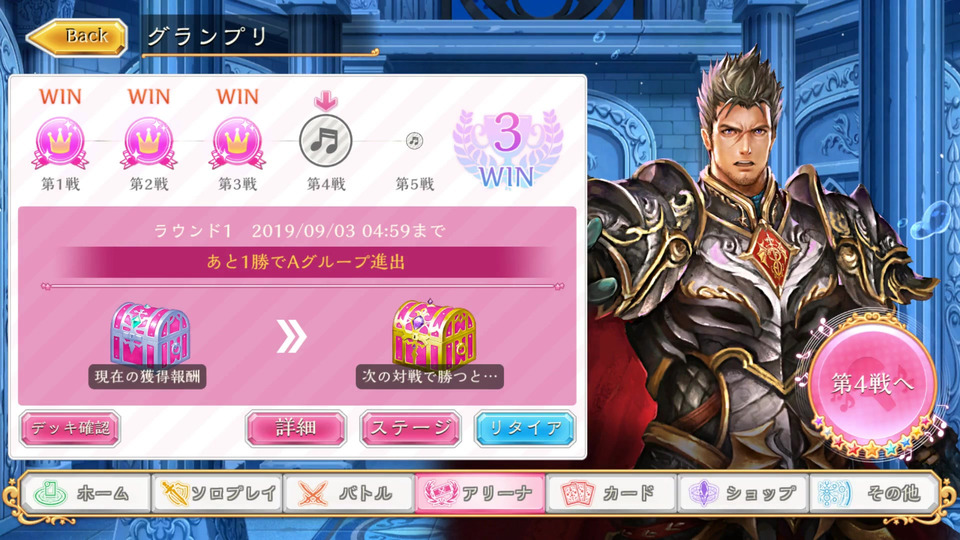Open the ショップ tab
This screenshot has height=540, width=960.
pos(743,493)
